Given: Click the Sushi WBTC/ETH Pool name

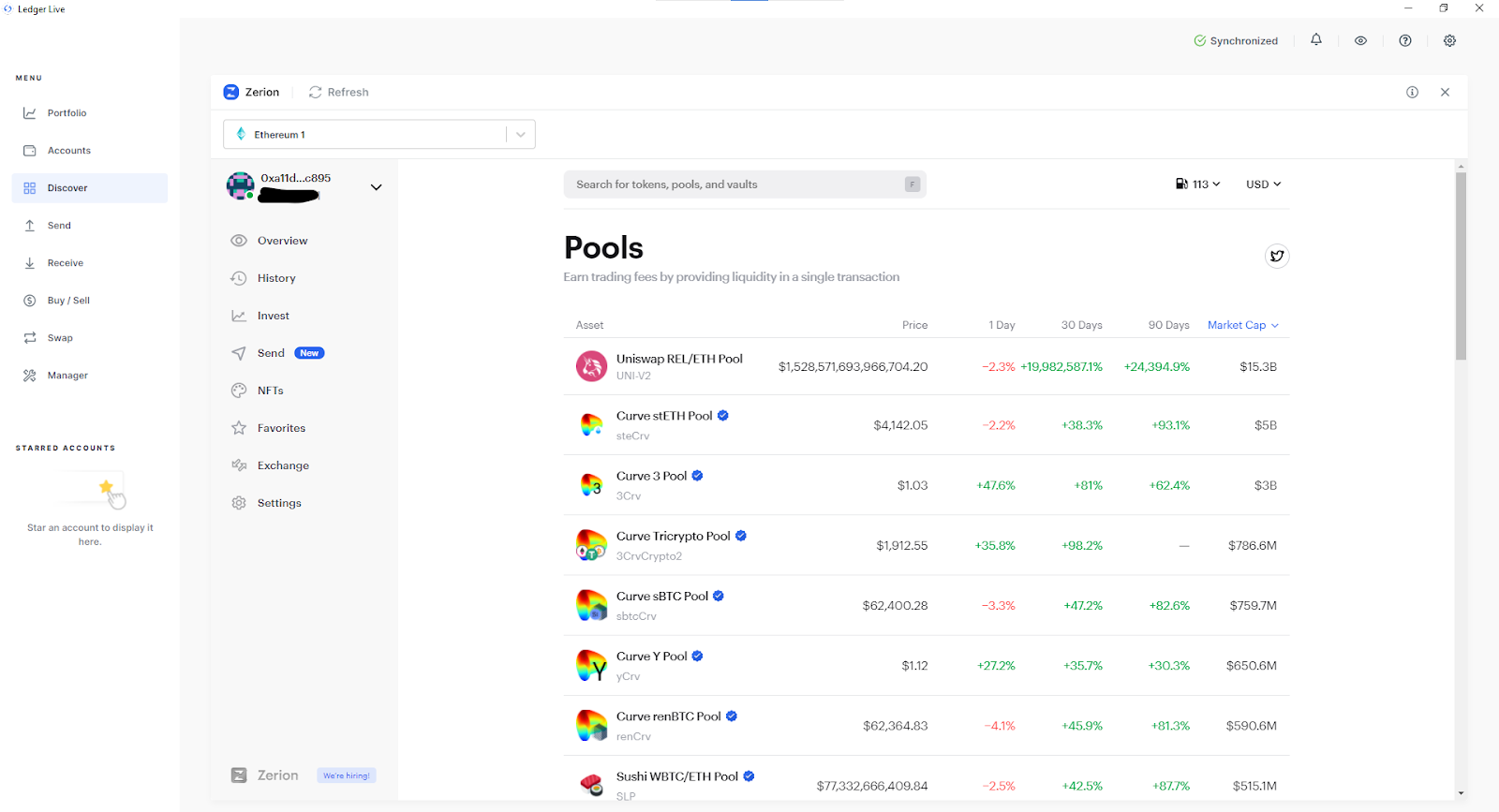Looking at the screenshot, I should coord(677,776).
